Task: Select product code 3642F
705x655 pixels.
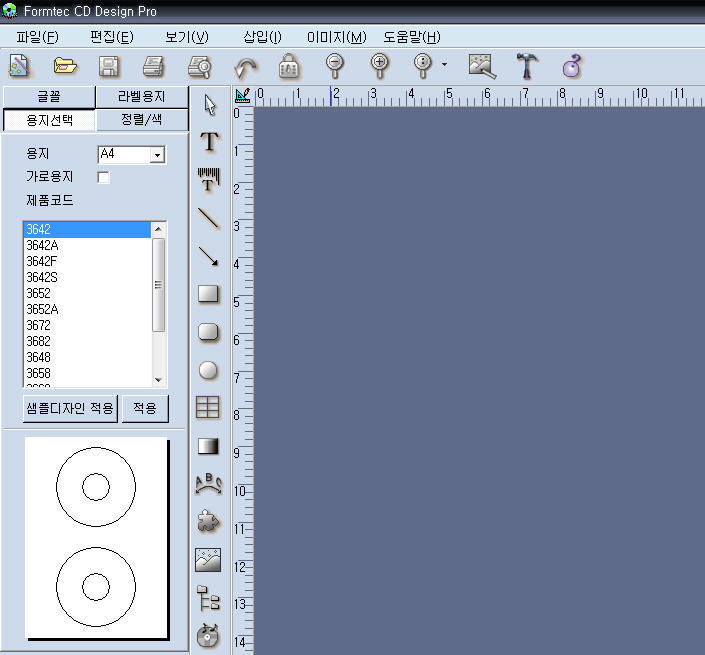Action: 87,261
